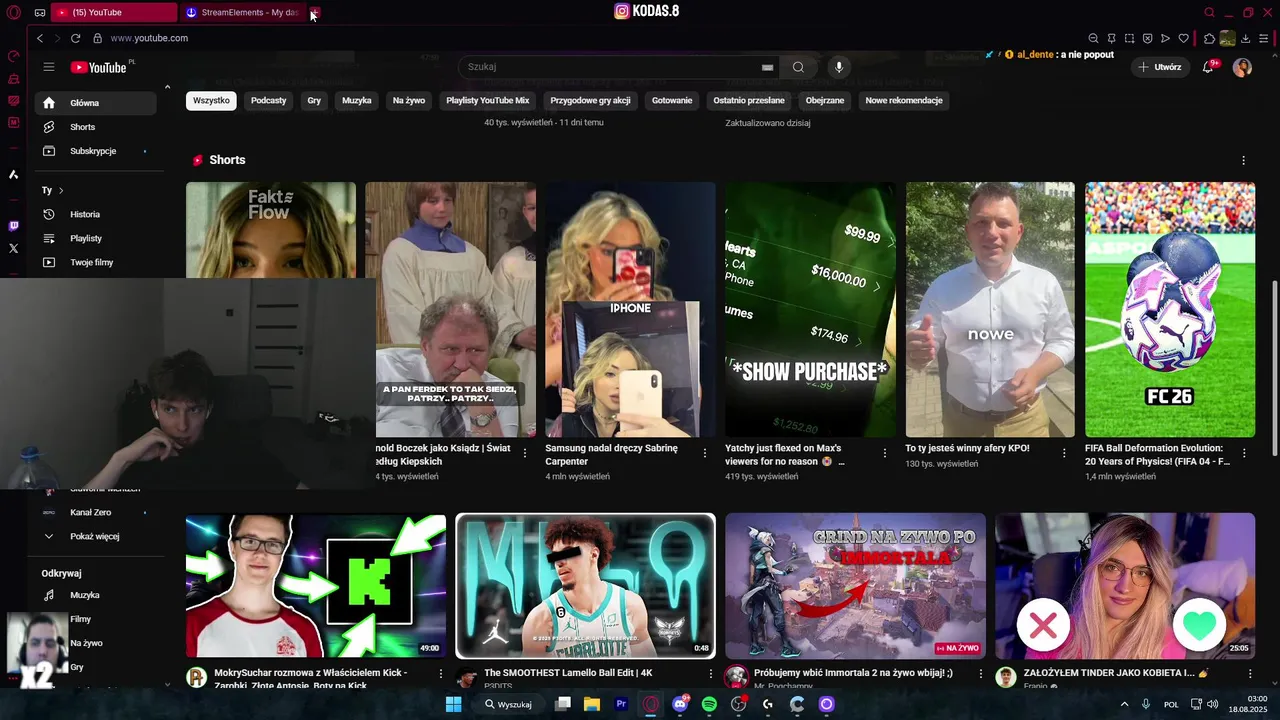The image size is (1280, 720).
Task: Open Opera Easy Setup menu icon
Action: pos(1264,38)
